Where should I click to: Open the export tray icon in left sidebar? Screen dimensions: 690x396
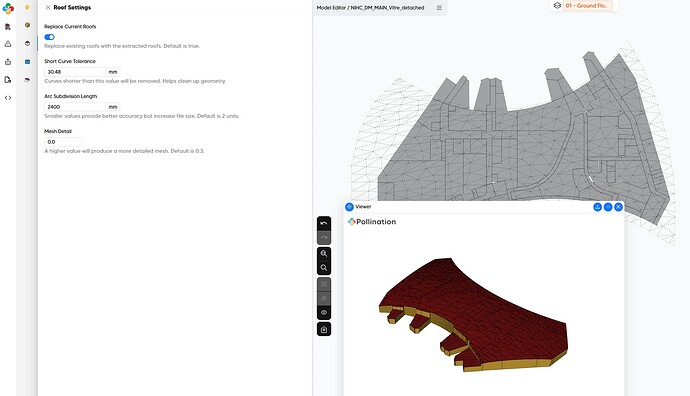pos(8,62)
